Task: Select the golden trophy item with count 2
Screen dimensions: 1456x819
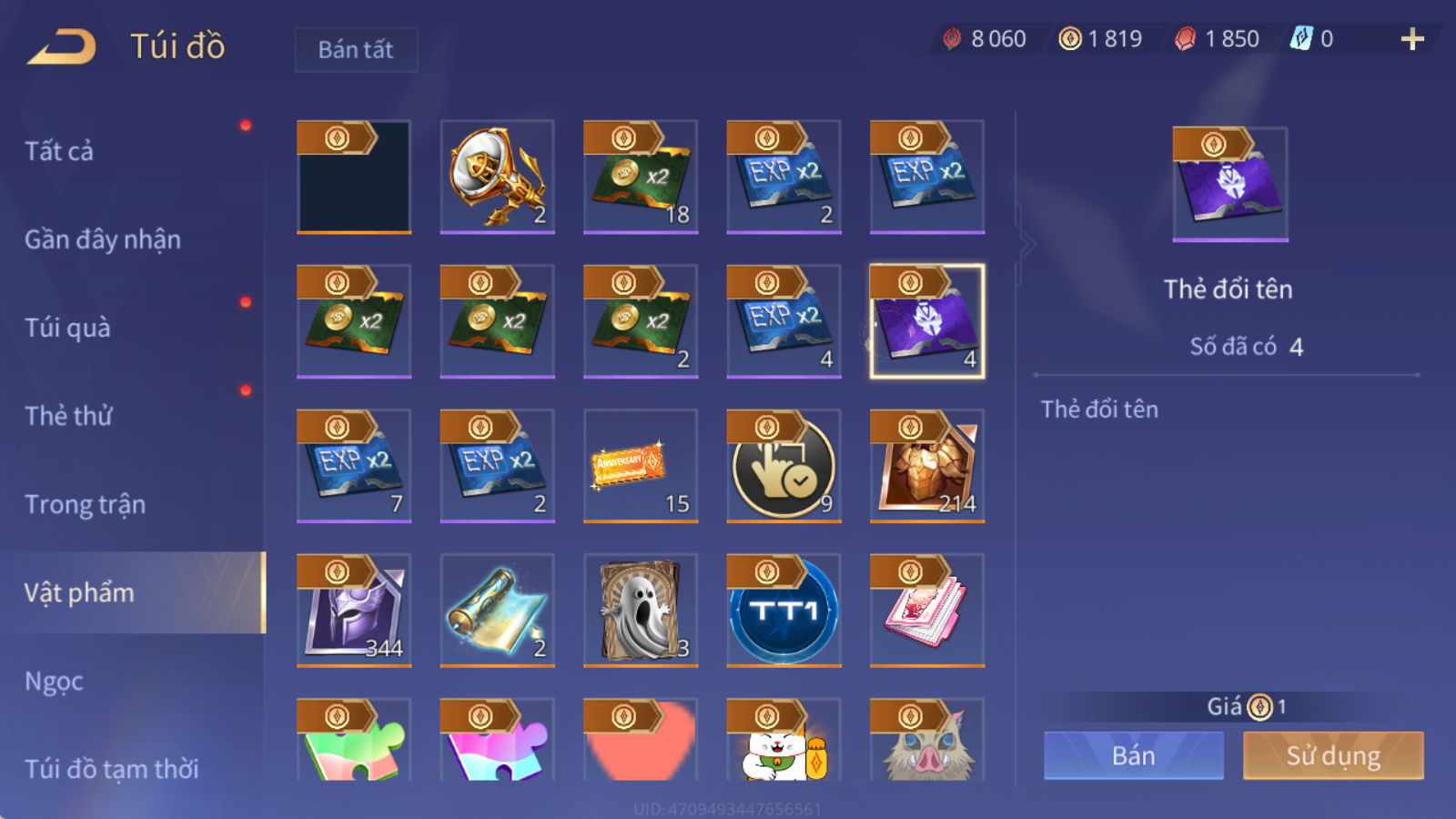Action: [497, 177]
